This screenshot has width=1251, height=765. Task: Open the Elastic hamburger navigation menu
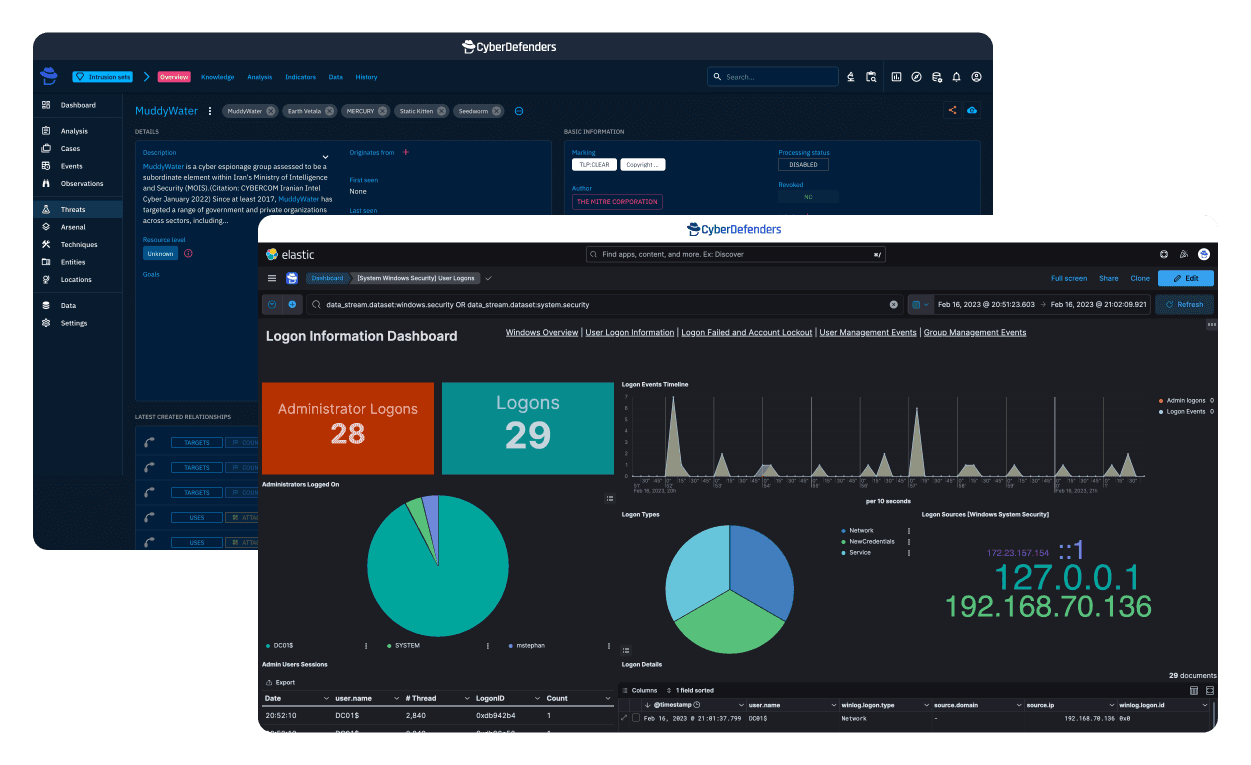coord(271,278)
